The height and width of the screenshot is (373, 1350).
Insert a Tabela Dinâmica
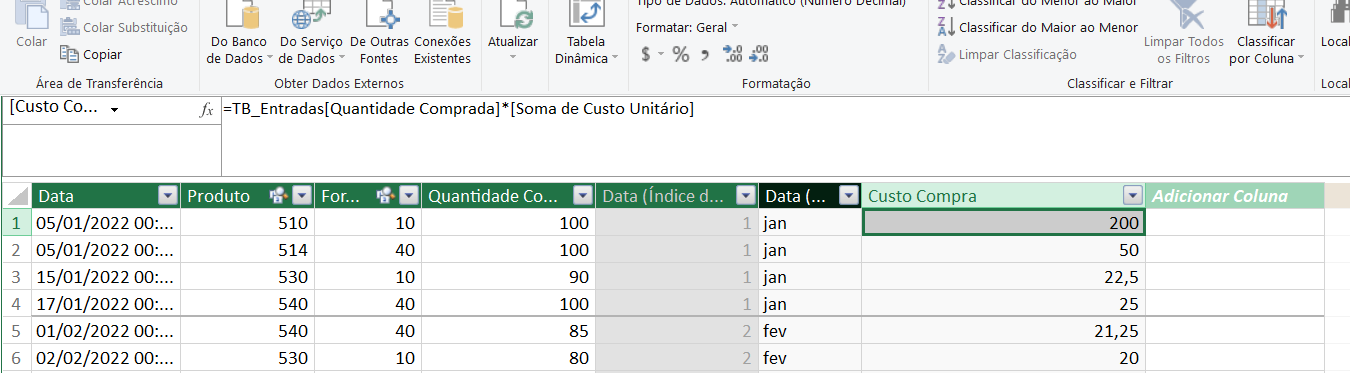586,35
